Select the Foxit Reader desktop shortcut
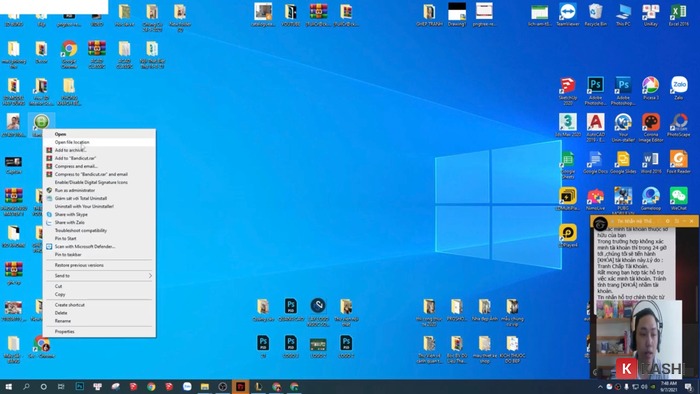 [678, 162]
